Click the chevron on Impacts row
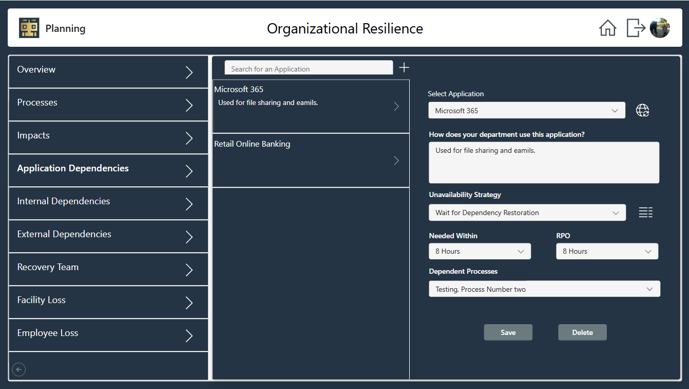 click(189, 138)
